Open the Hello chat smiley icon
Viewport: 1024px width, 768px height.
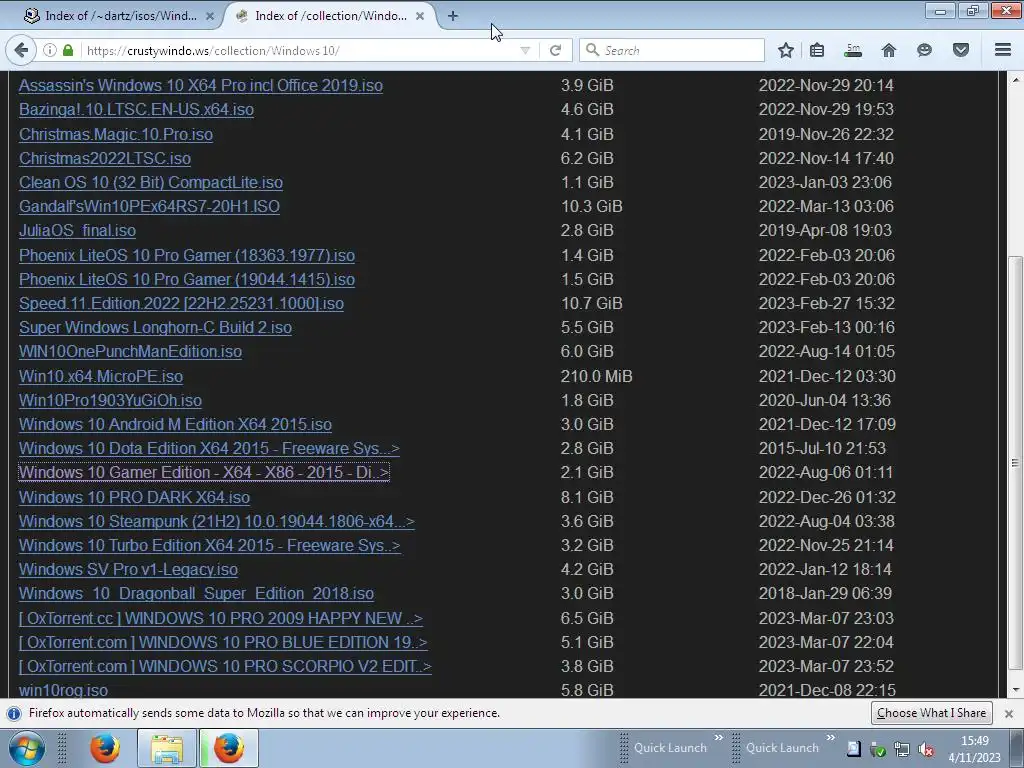coord(924,50)
